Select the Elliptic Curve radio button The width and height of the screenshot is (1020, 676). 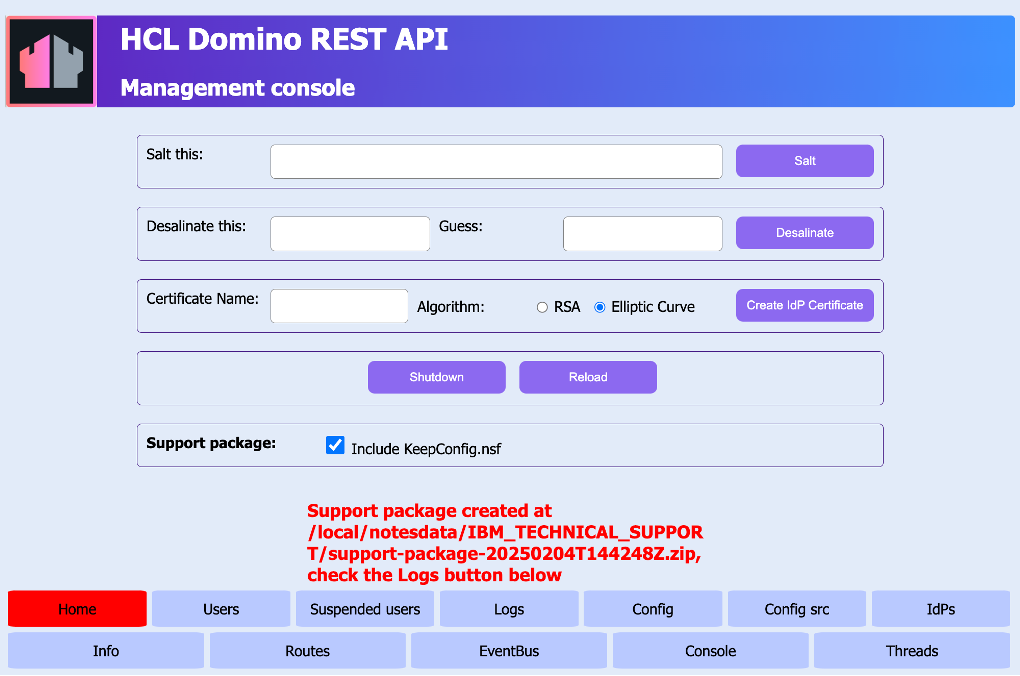pos(600,307)
